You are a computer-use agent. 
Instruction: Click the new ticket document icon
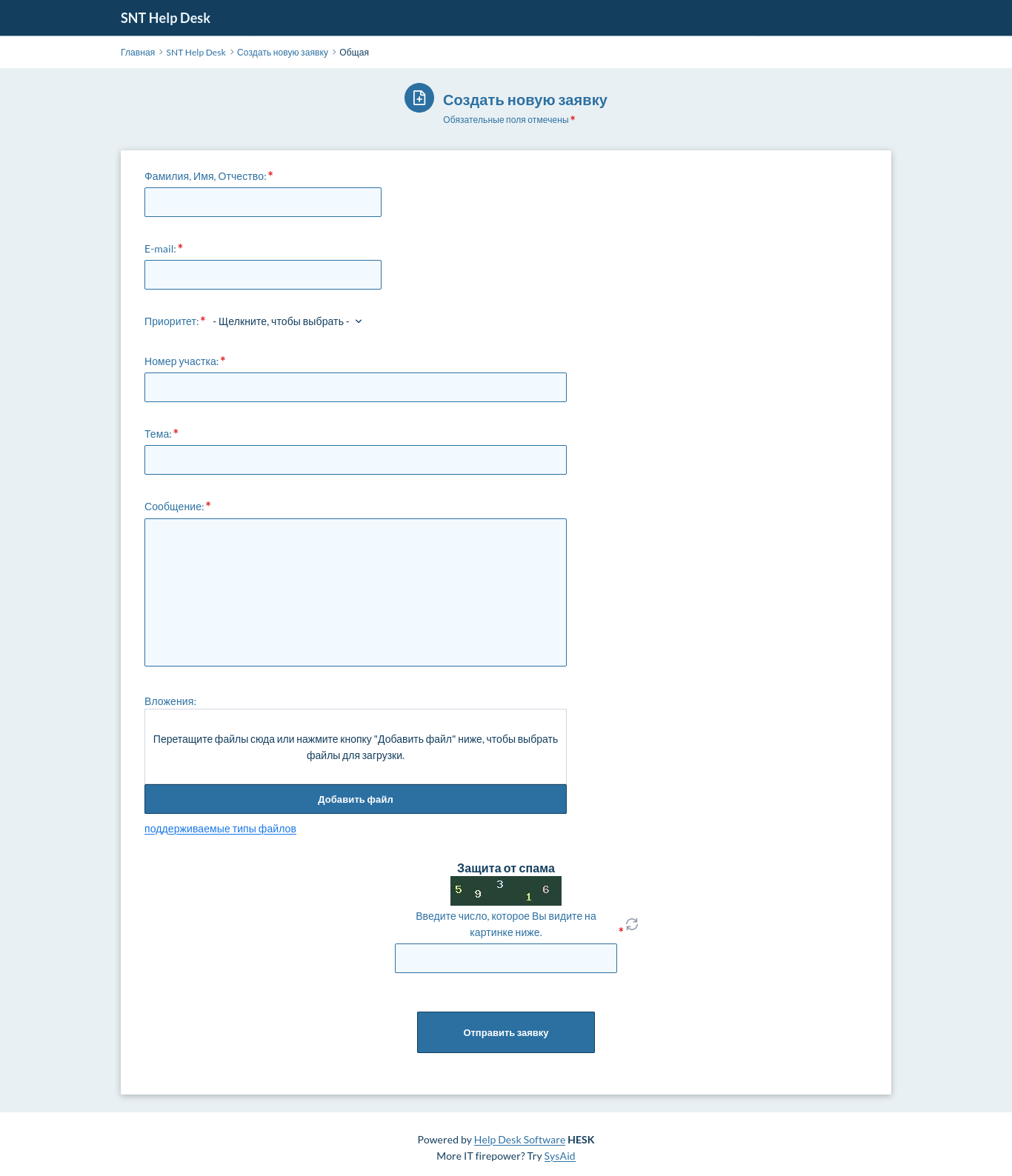point(419,98)
